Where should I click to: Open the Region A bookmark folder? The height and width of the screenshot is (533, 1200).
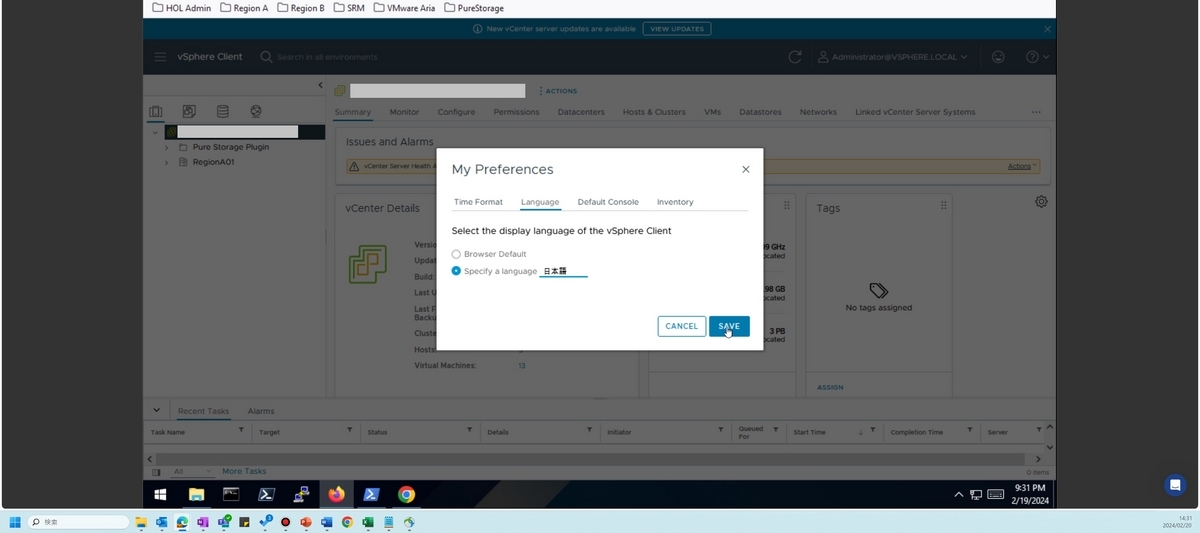tap(244, 8)
